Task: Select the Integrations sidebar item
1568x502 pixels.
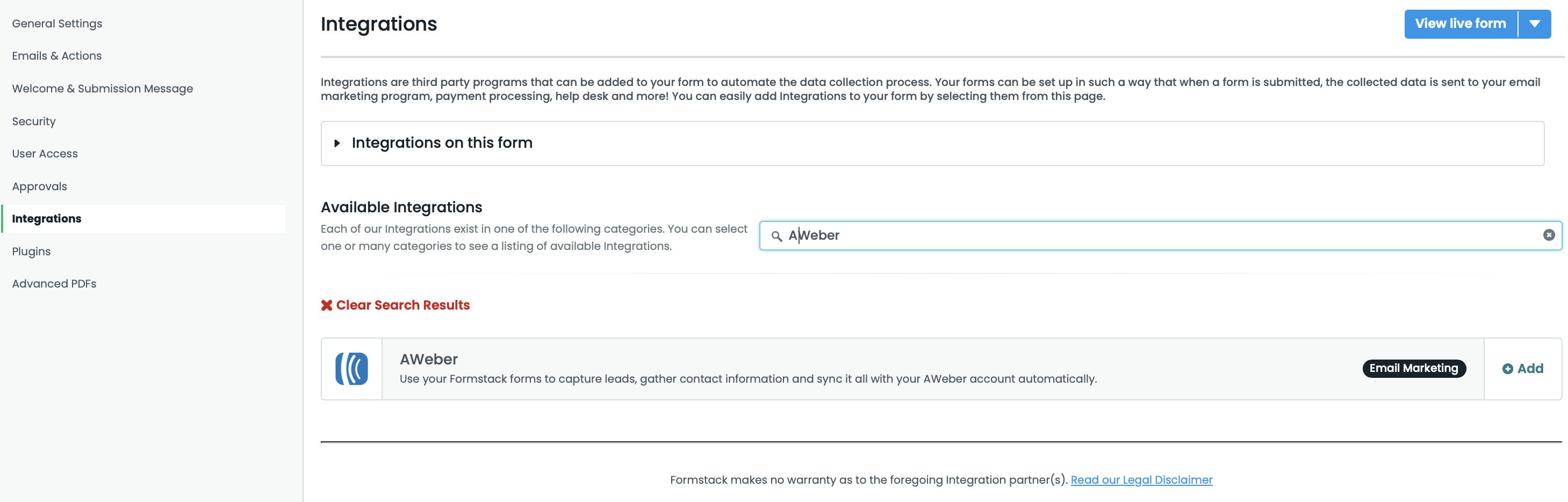Action: 47,219
